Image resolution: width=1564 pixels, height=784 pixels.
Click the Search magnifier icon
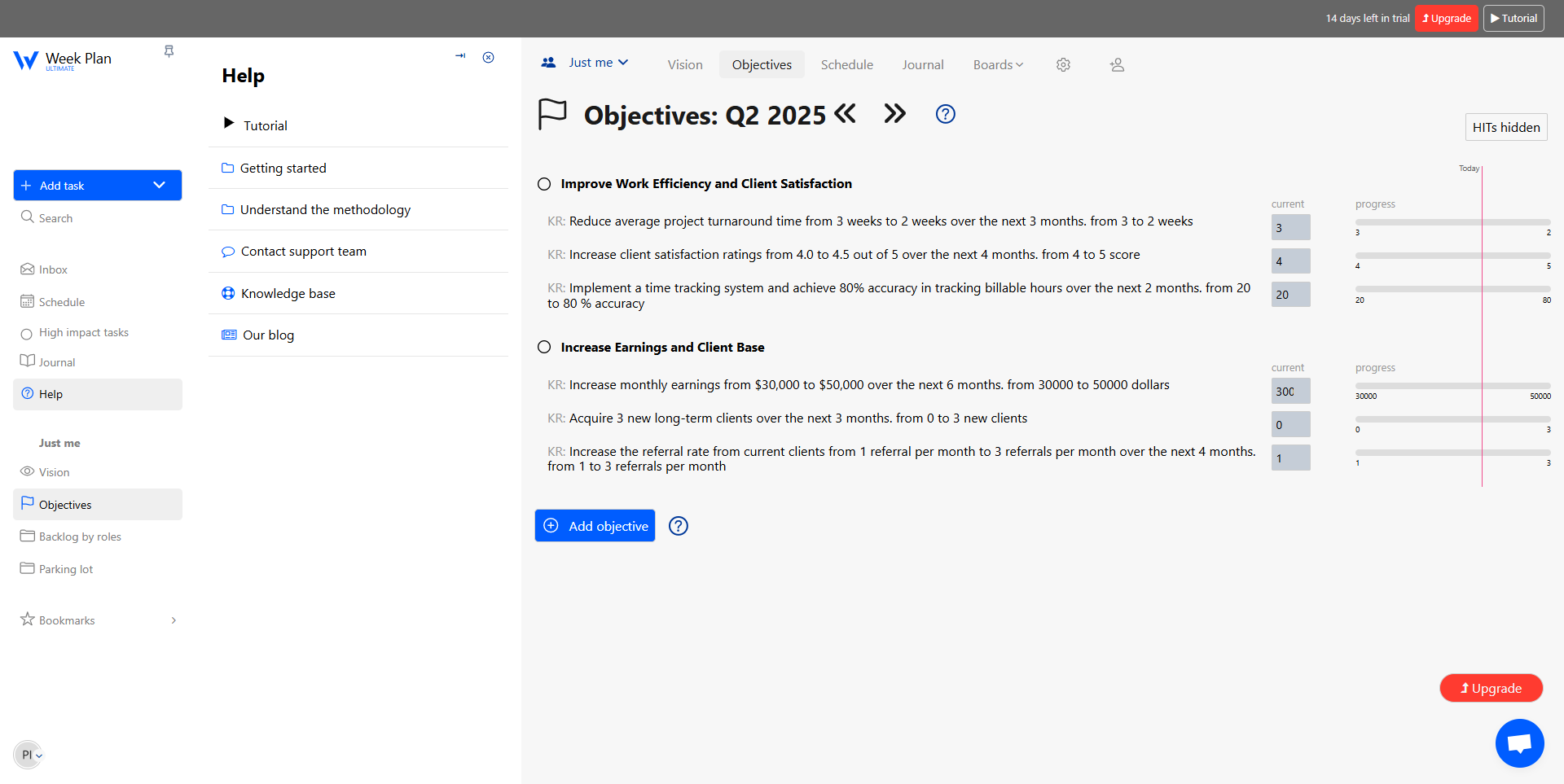coord(27,217)
